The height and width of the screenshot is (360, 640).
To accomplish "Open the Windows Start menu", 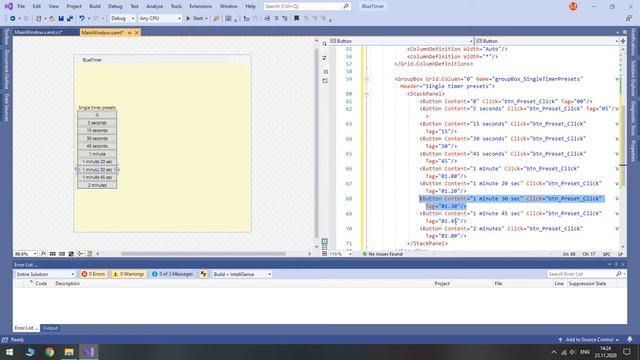I will tap(9, 352).
